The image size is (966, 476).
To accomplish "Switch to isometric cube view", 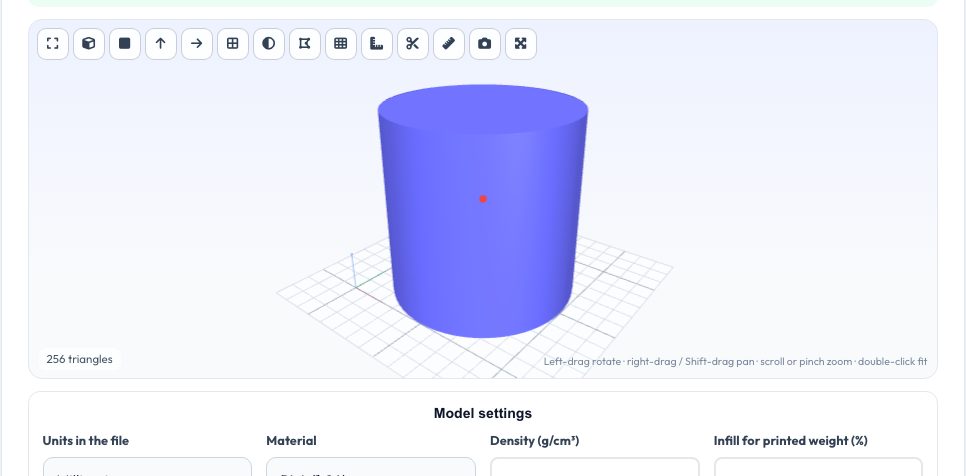I will pyautogui.click(x=89, y=44).
